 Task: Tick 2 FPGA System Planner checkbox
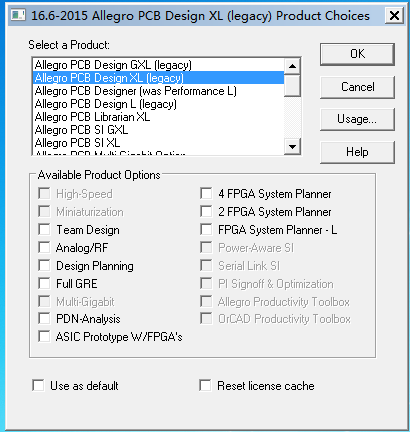coord(206,211)
